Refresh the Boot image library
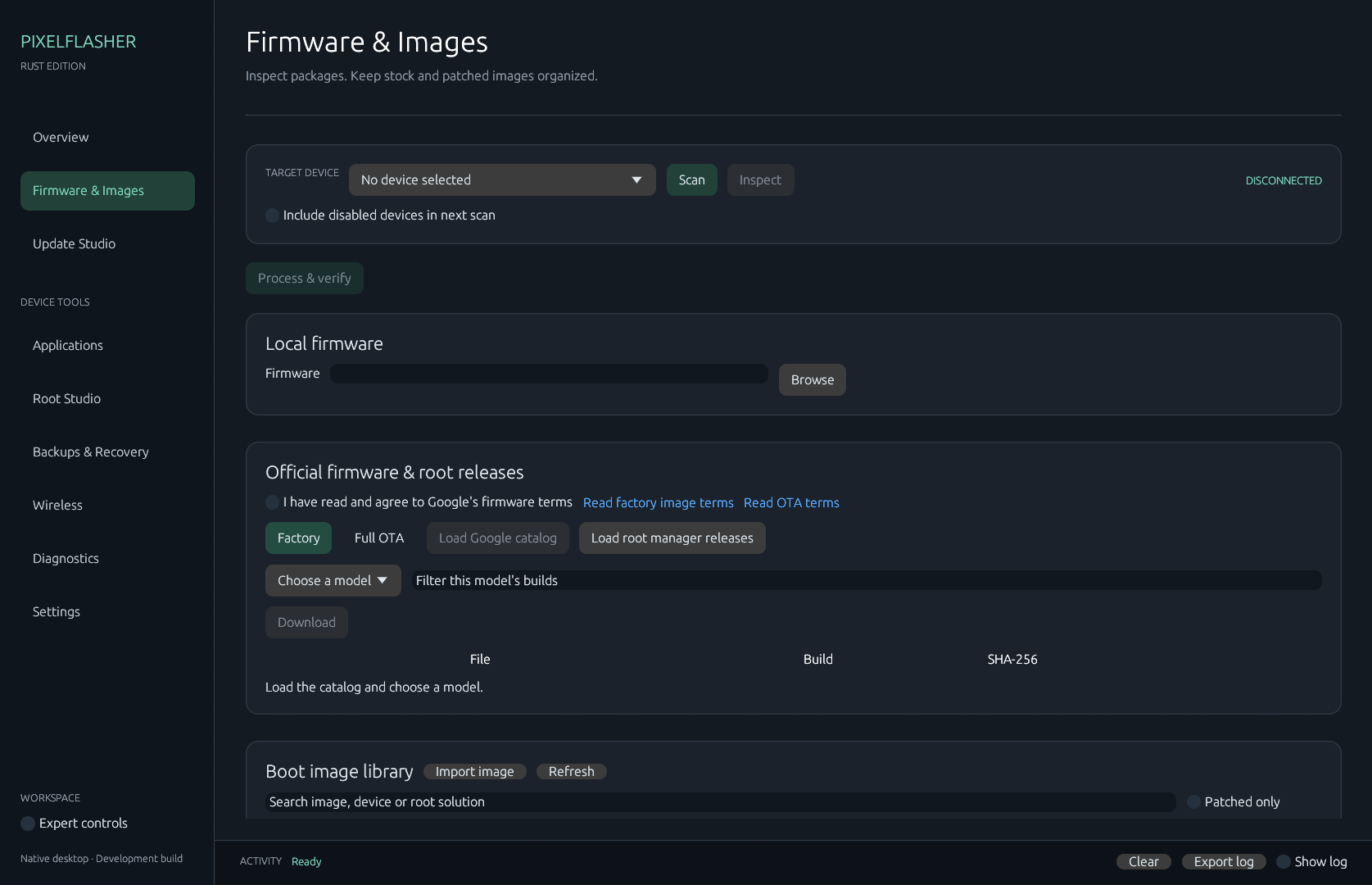1372x885 pixels. click(x=572, y=772)
